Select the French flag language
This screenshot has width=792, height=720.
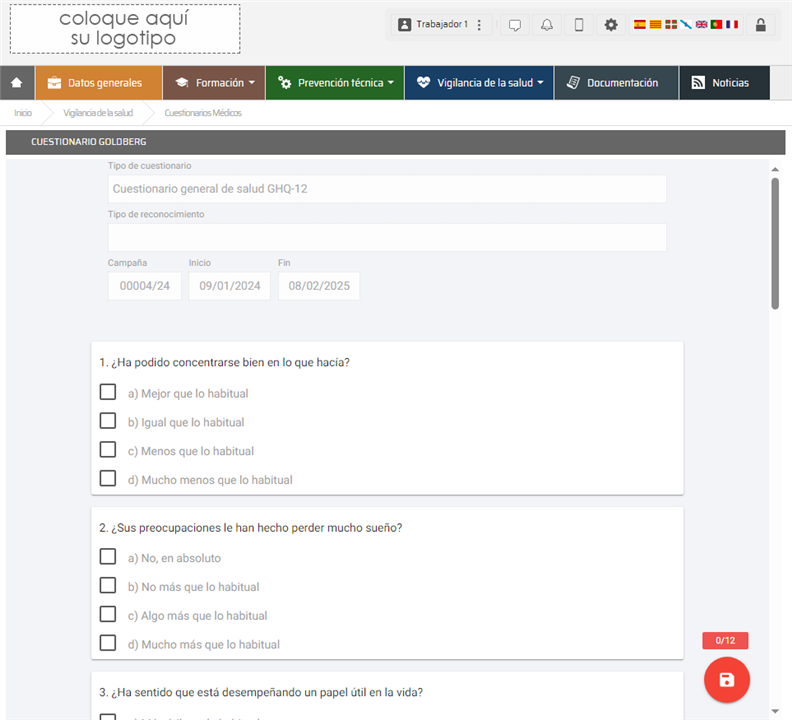pyautogui.click(x=732, y=24)
